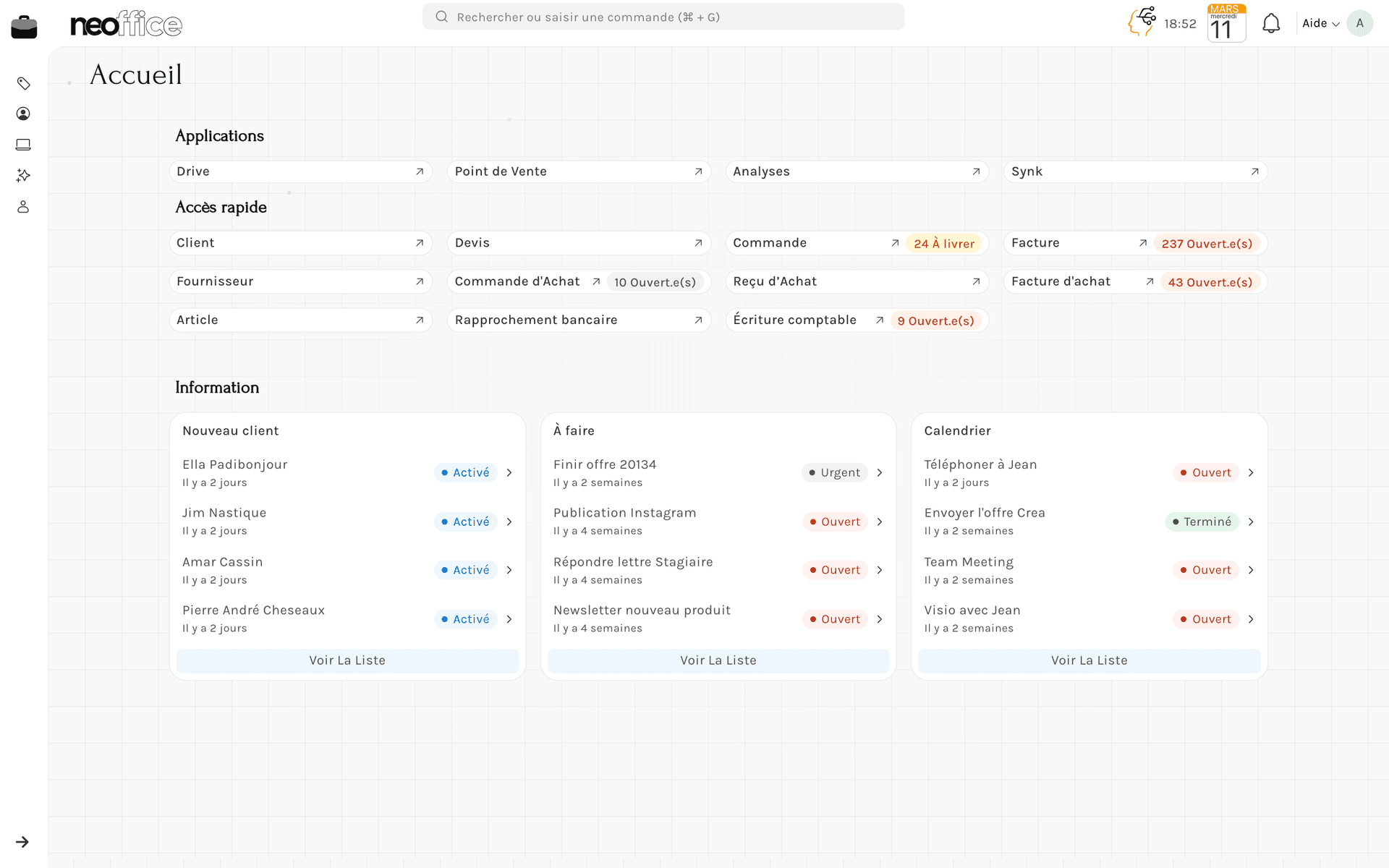Expand the Ella Padibonjour entry chevron
This screenshot has height=868, width=1389.
[x=509, y=472]
